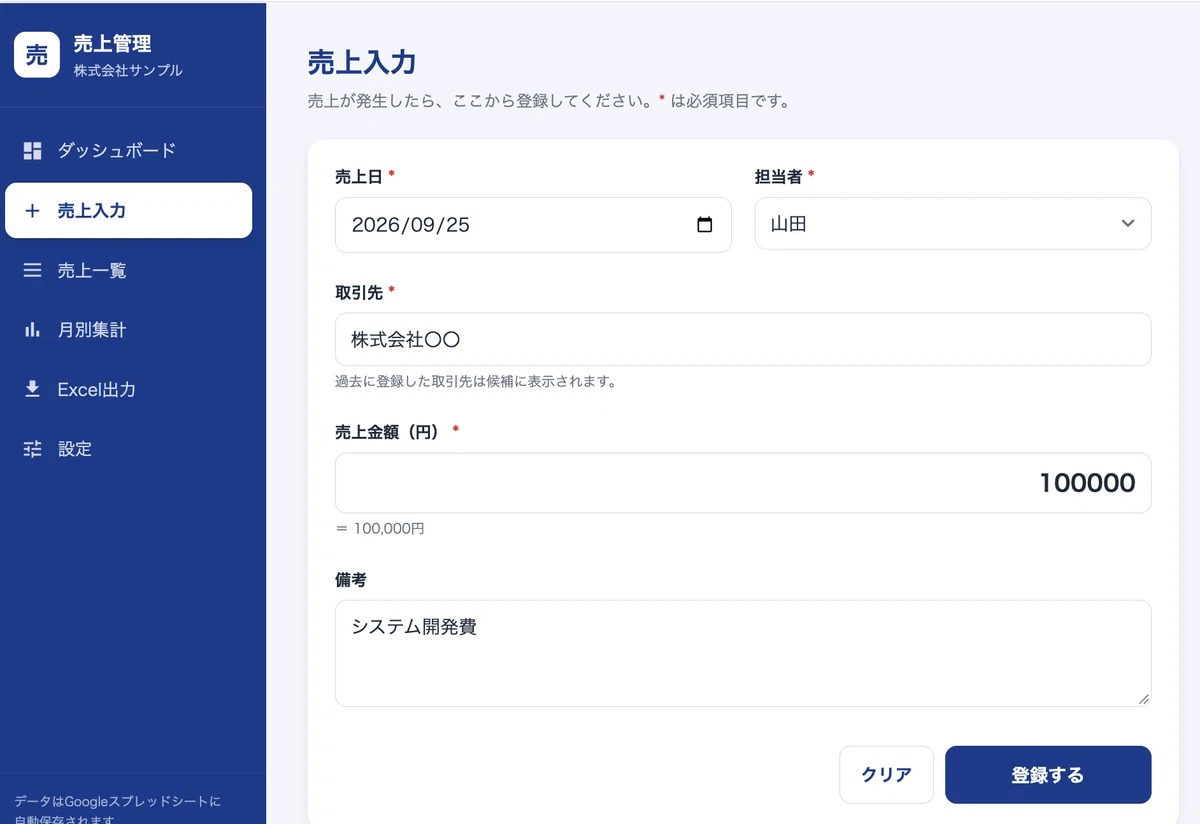Open the Excel出力 menu item
Image resolution: width=1200 pixels, height=824 pixels.
coord(128,389)
